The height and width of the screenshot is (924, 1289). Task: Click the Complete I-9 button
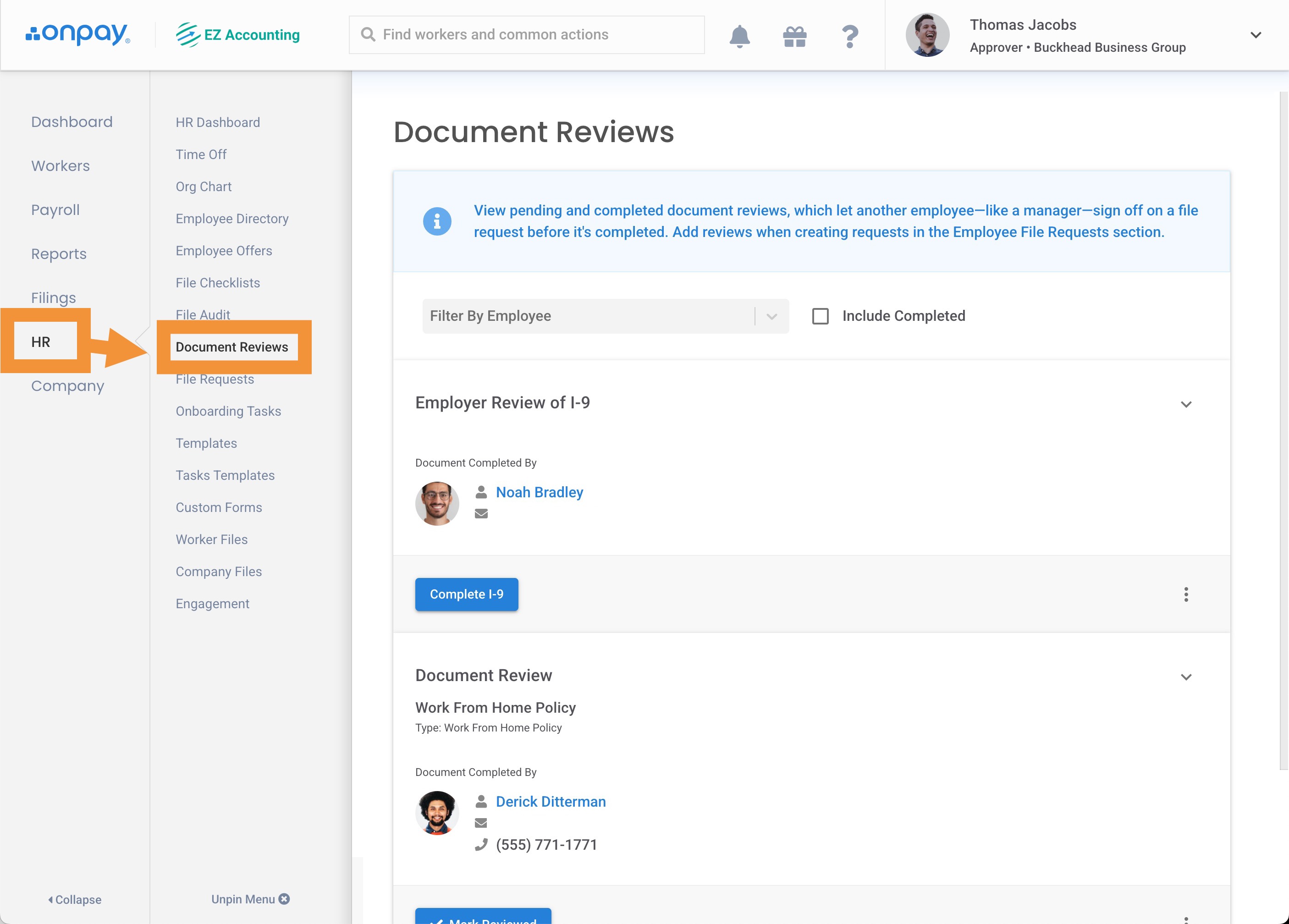click(466, 594)
